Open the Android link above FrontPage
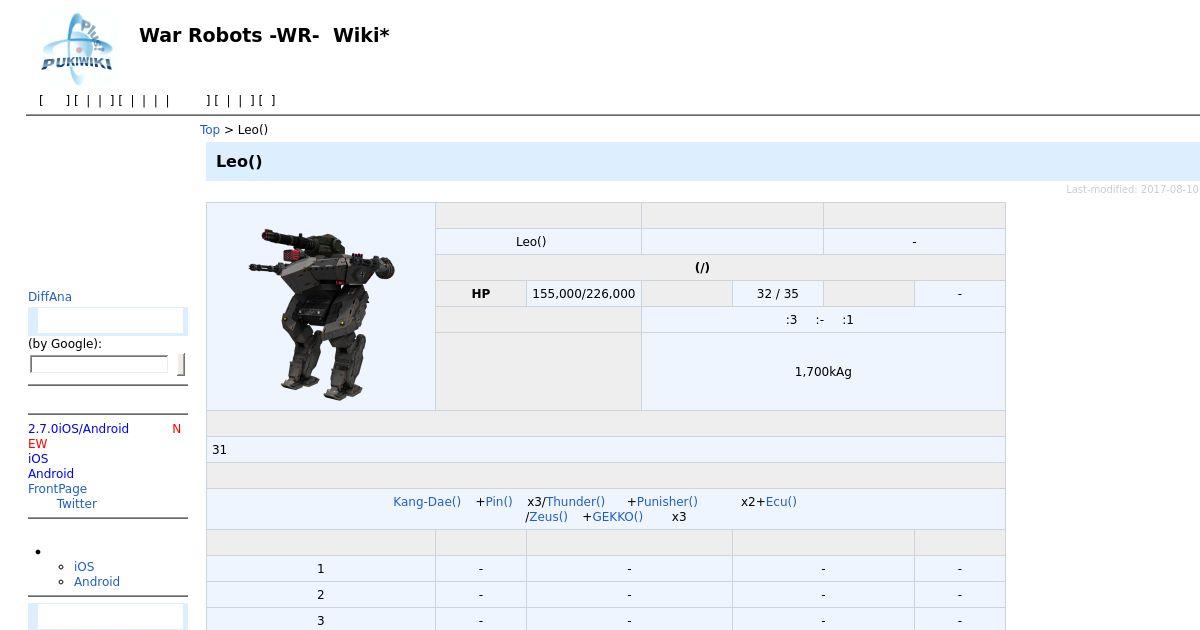Viewport: 1200px width, 630px height. click(51, 474)
